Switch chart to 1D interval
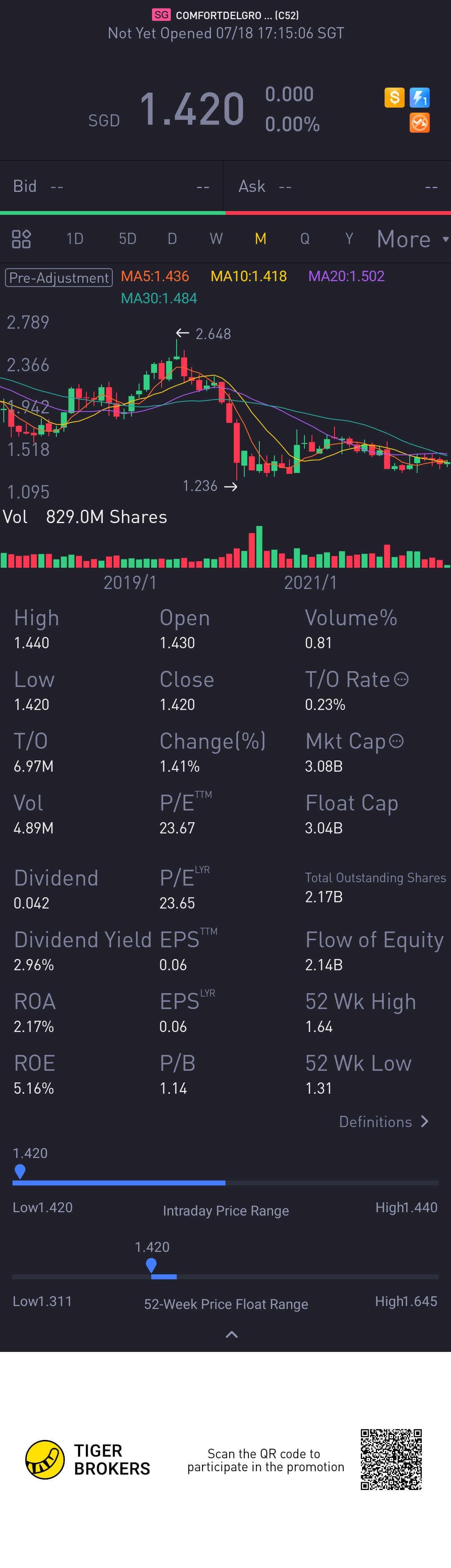Viewport: 451px width, 1568px height. tap(75, 239)
